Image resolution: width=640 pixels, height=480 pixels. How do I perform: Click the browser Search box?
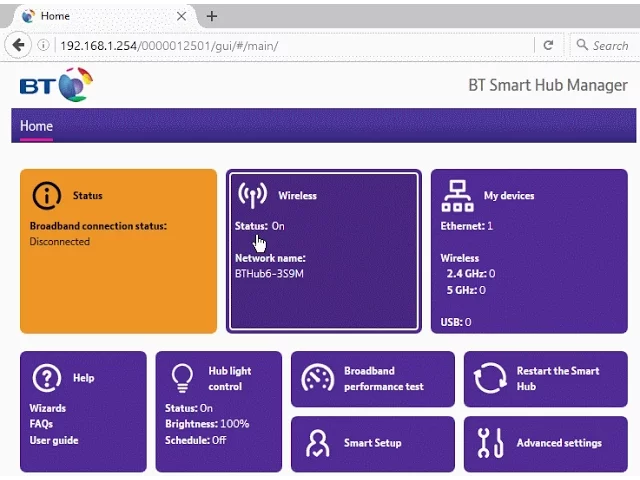(605, 45)
